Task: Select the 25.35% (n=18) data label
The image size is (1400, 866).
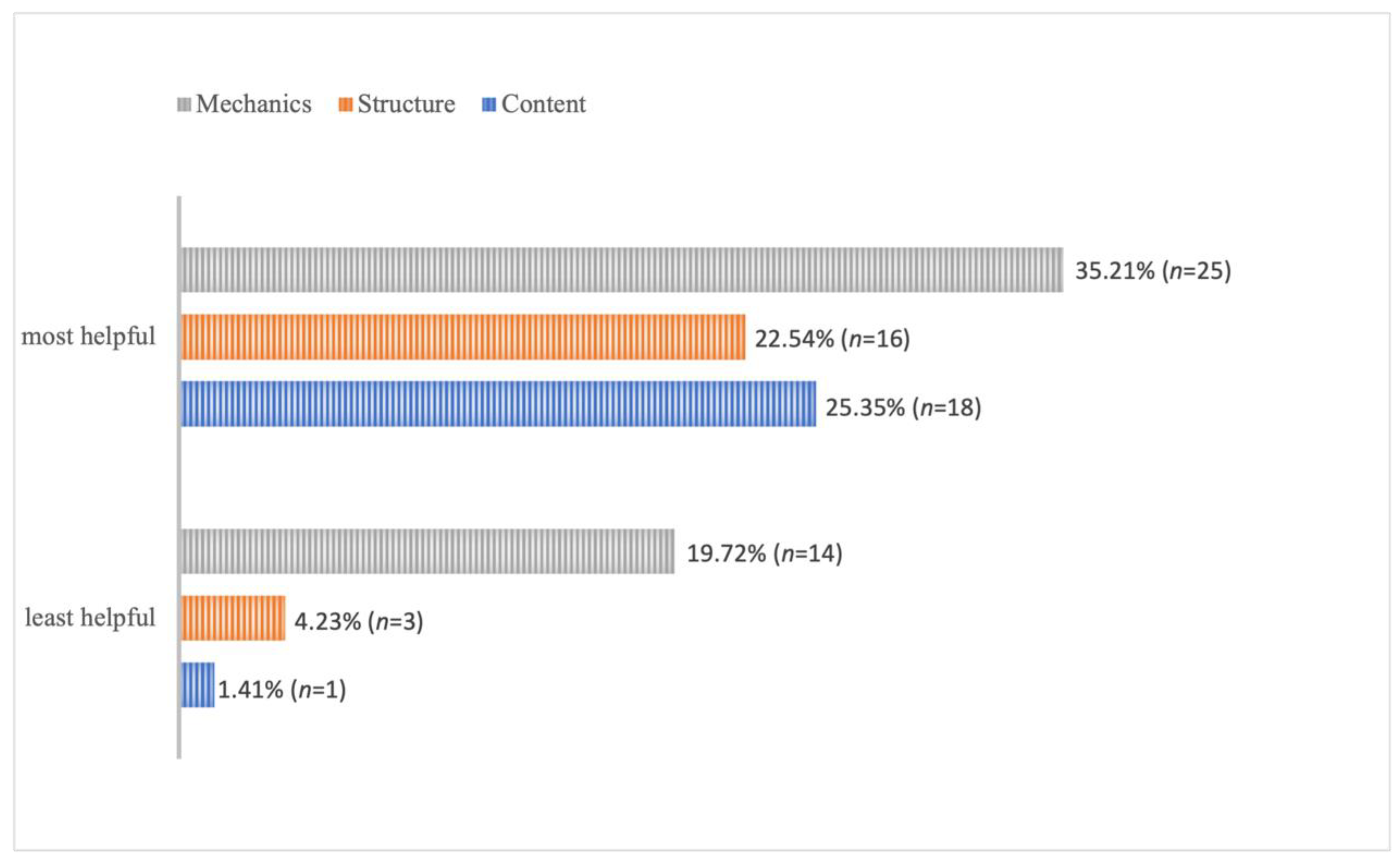Action: pos(903,407)
